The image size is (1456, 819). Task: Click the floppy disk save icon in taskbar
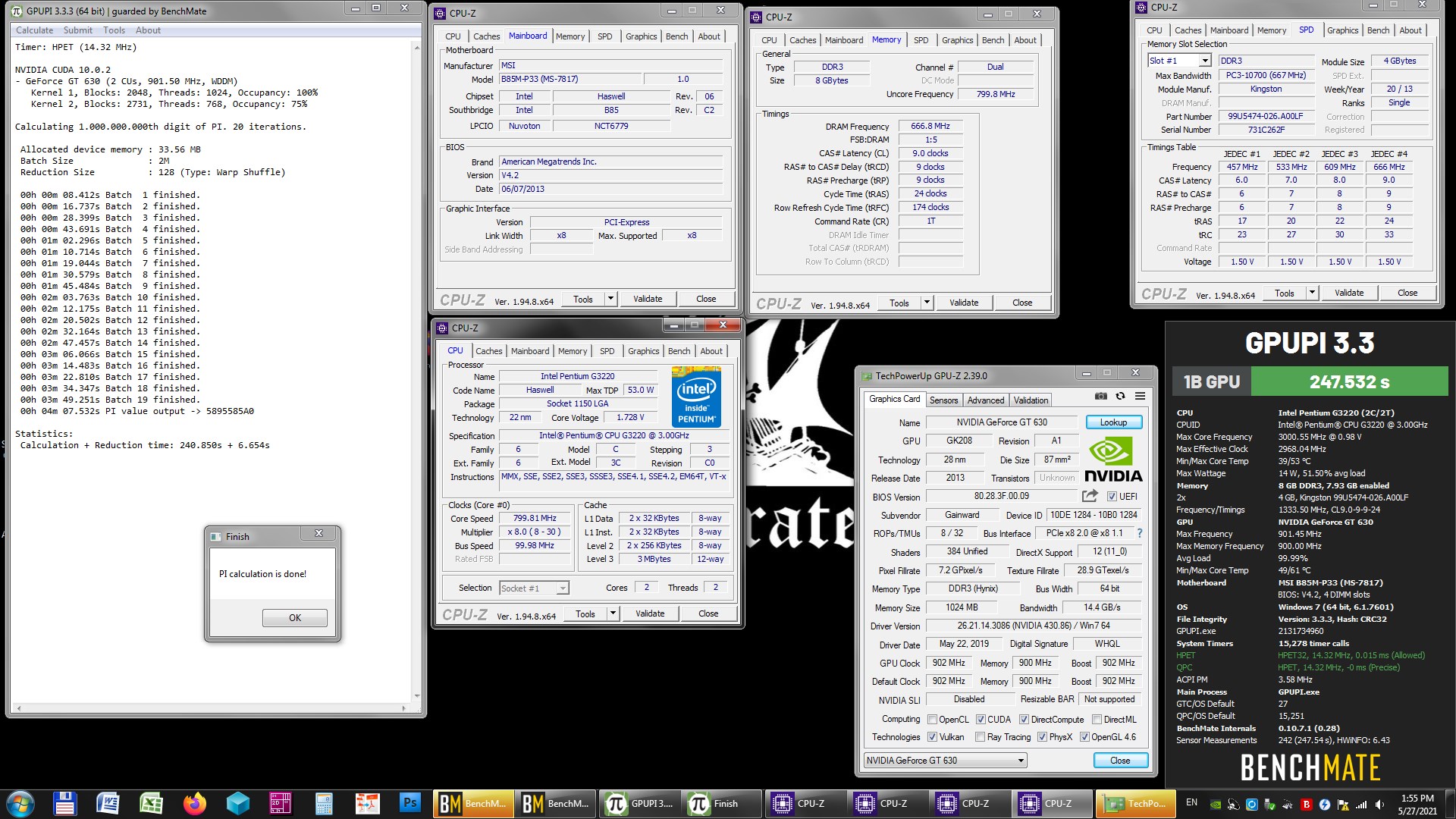click(x=64, y=803)
